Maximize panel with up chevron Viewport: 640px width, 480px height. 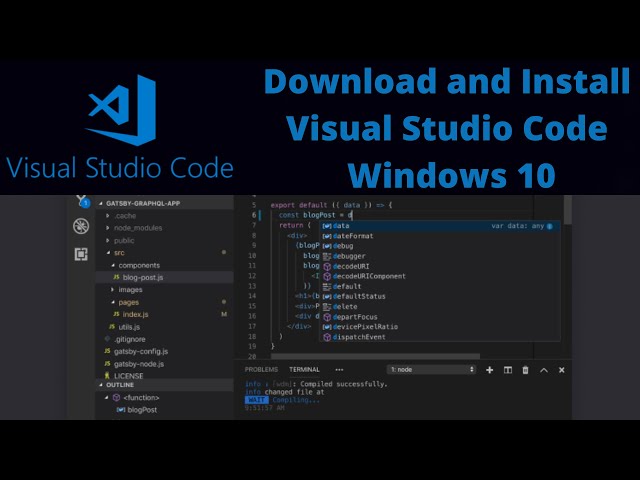pos(544,370)
